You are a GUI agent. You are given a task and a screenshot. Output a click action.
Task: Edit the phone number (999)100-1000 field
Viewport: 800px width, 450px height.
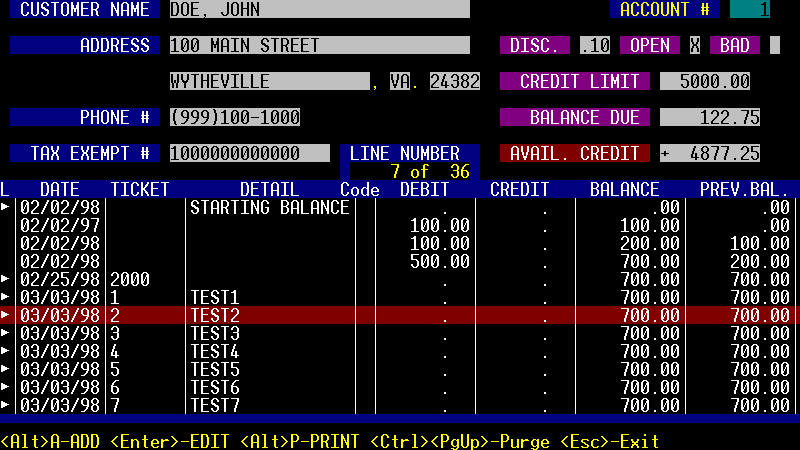[235, 117]
